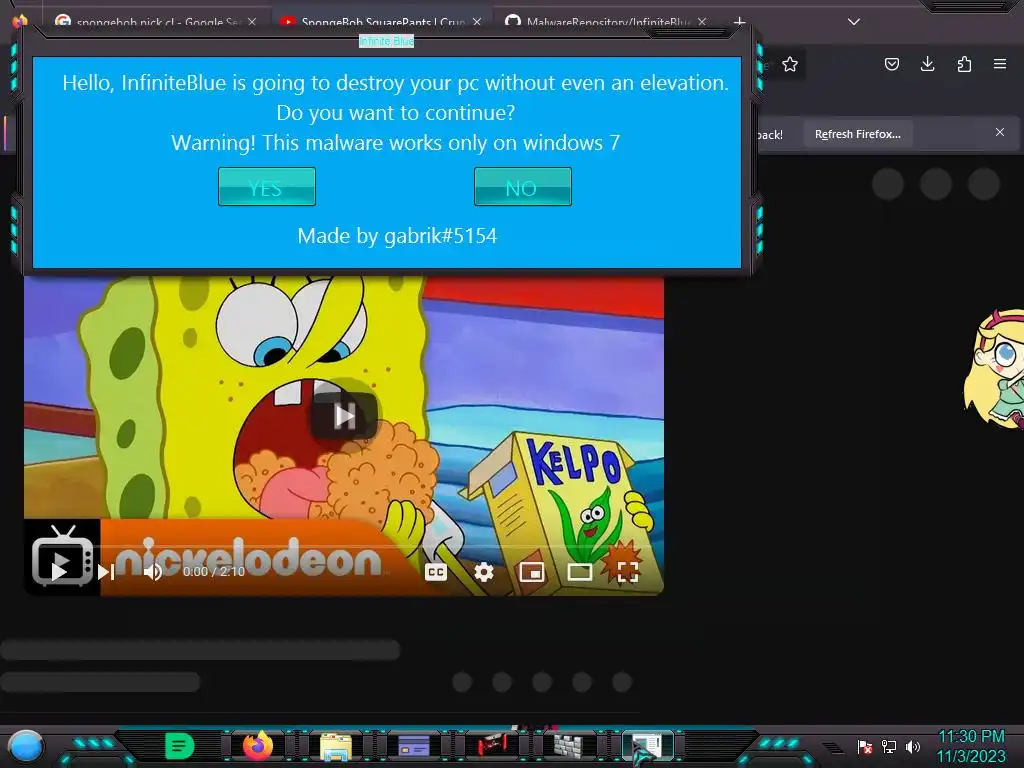1024x768 pixels.
Task: Open the speaker volume tray icon
Action: point(913,746)
